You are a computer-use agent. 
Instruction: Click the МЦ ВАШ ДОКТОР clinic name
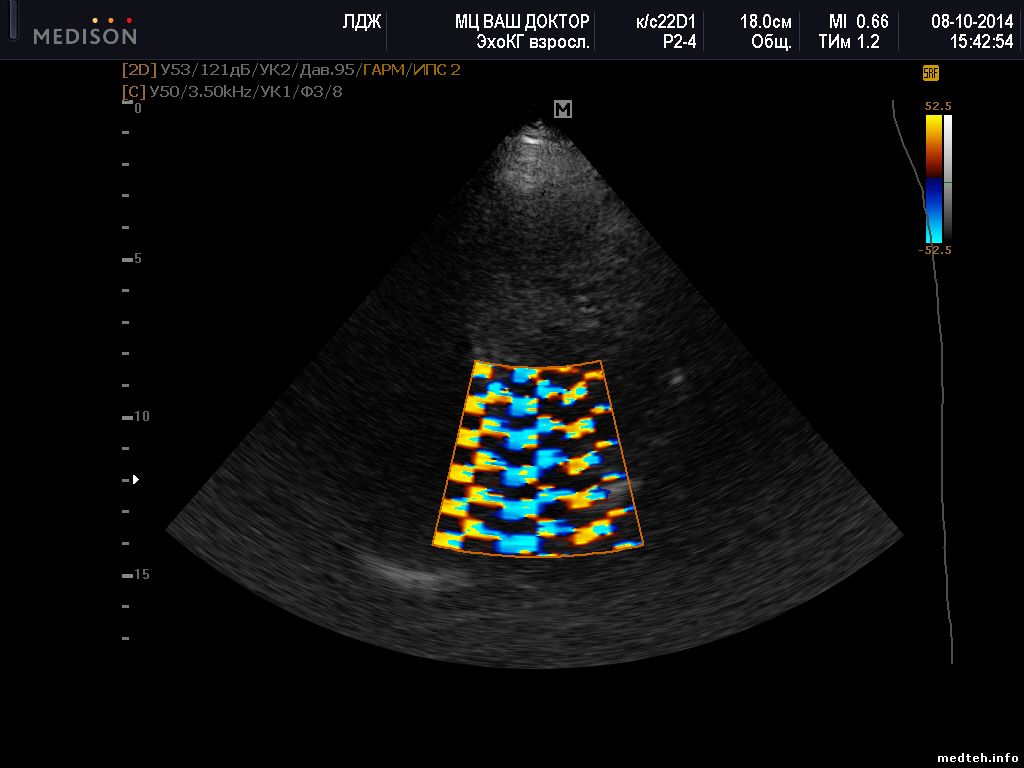522,21
